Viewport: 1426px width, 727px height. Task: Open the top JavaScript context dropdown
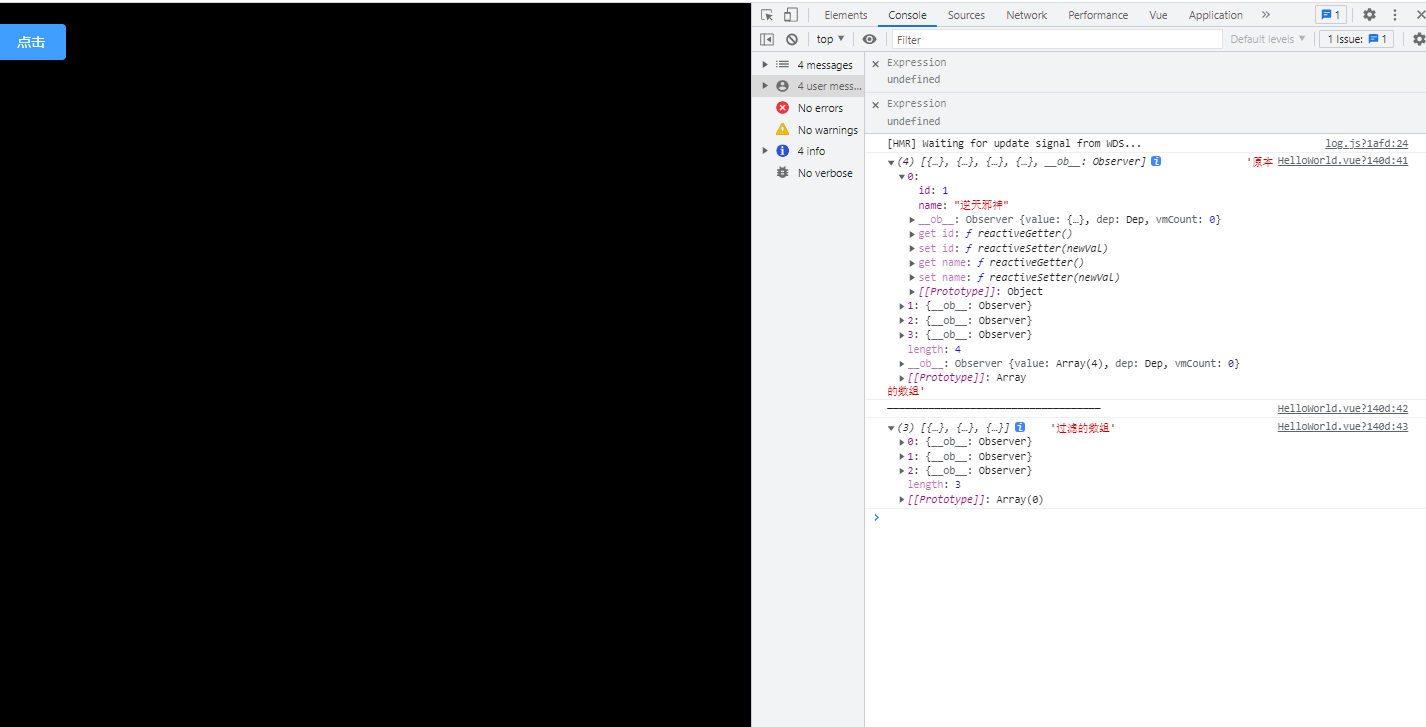click(x=830, y=39)
